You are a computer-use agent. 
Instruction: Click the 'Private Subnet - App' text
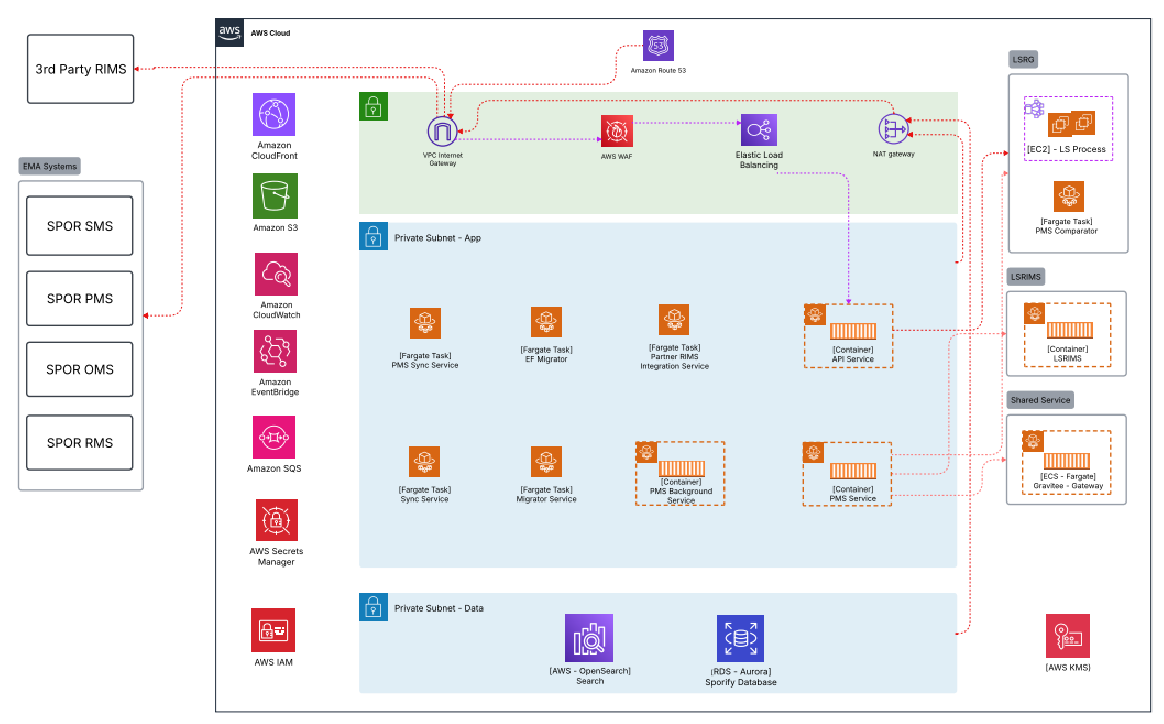pos(437,238)
